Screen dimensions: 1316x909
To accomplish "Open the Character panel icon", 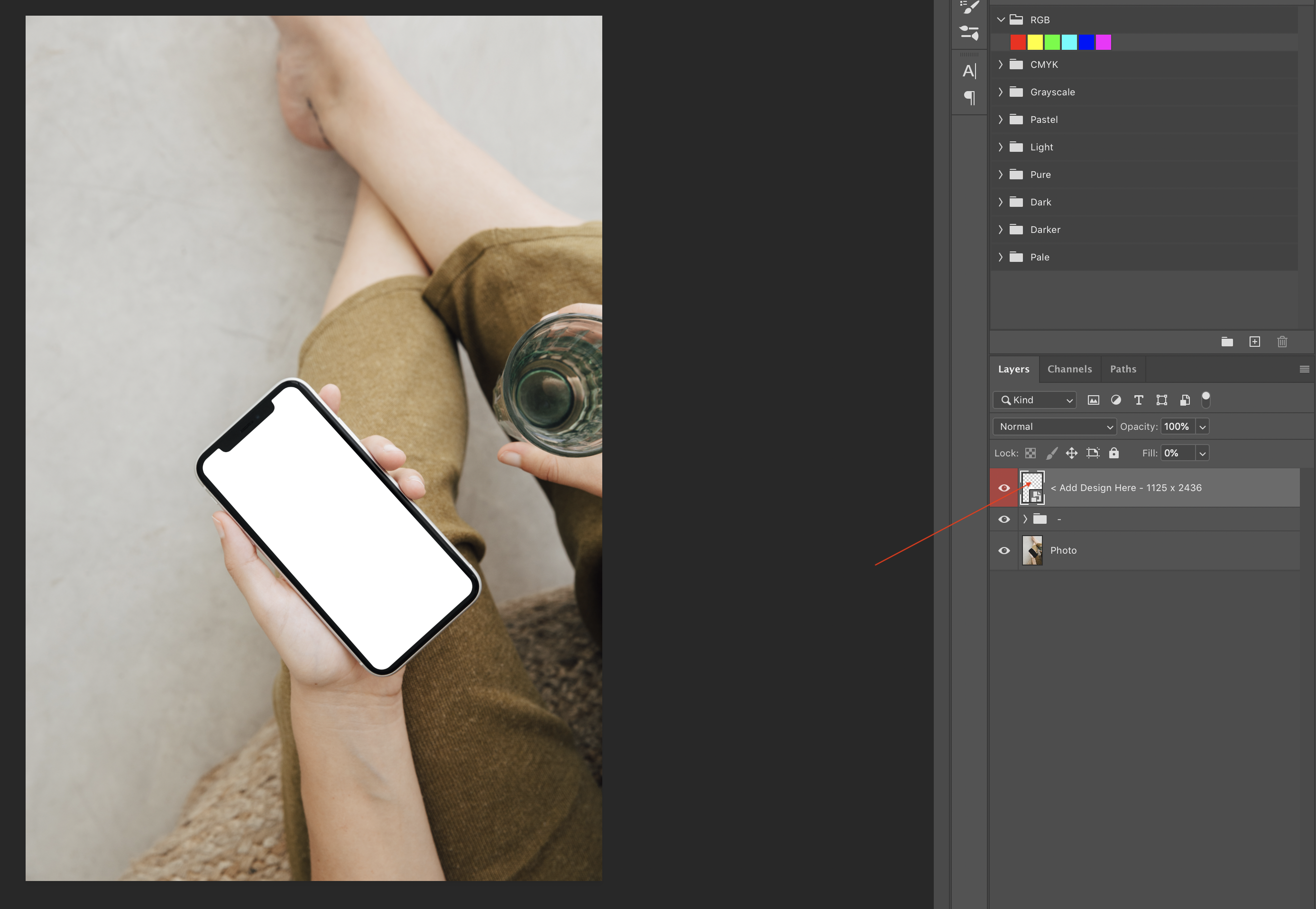I will 969,71.
